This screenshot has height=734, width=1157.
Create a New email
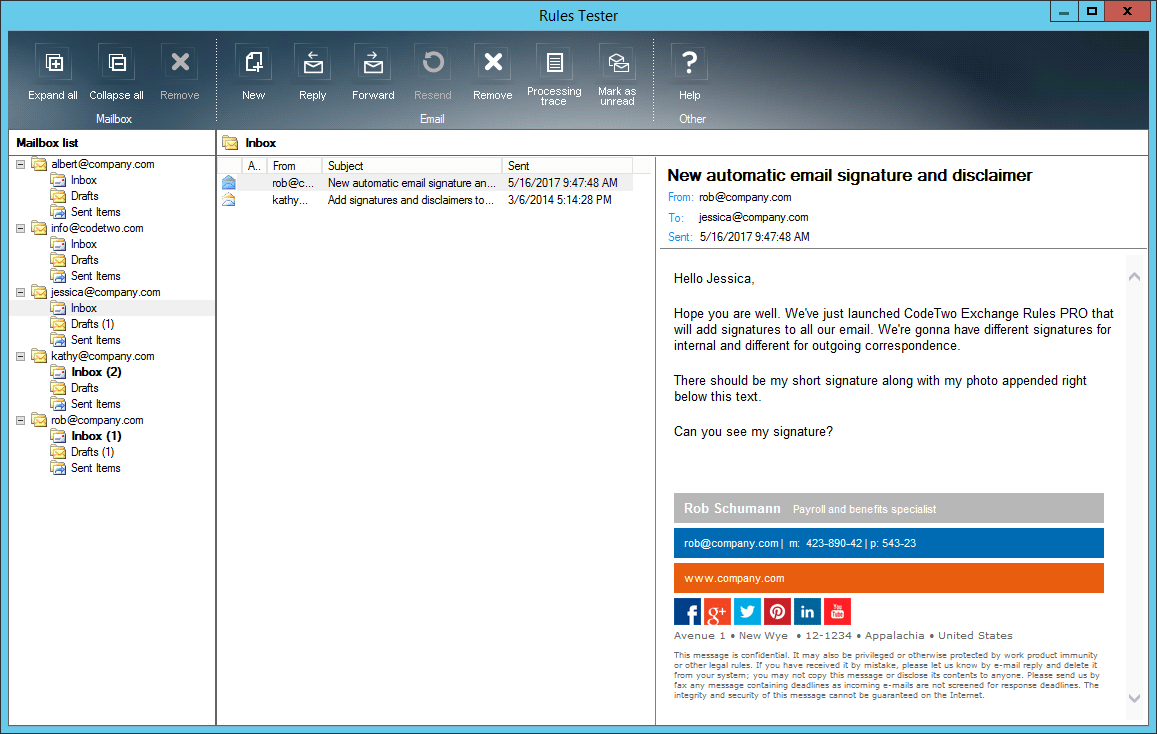(253, 62)
